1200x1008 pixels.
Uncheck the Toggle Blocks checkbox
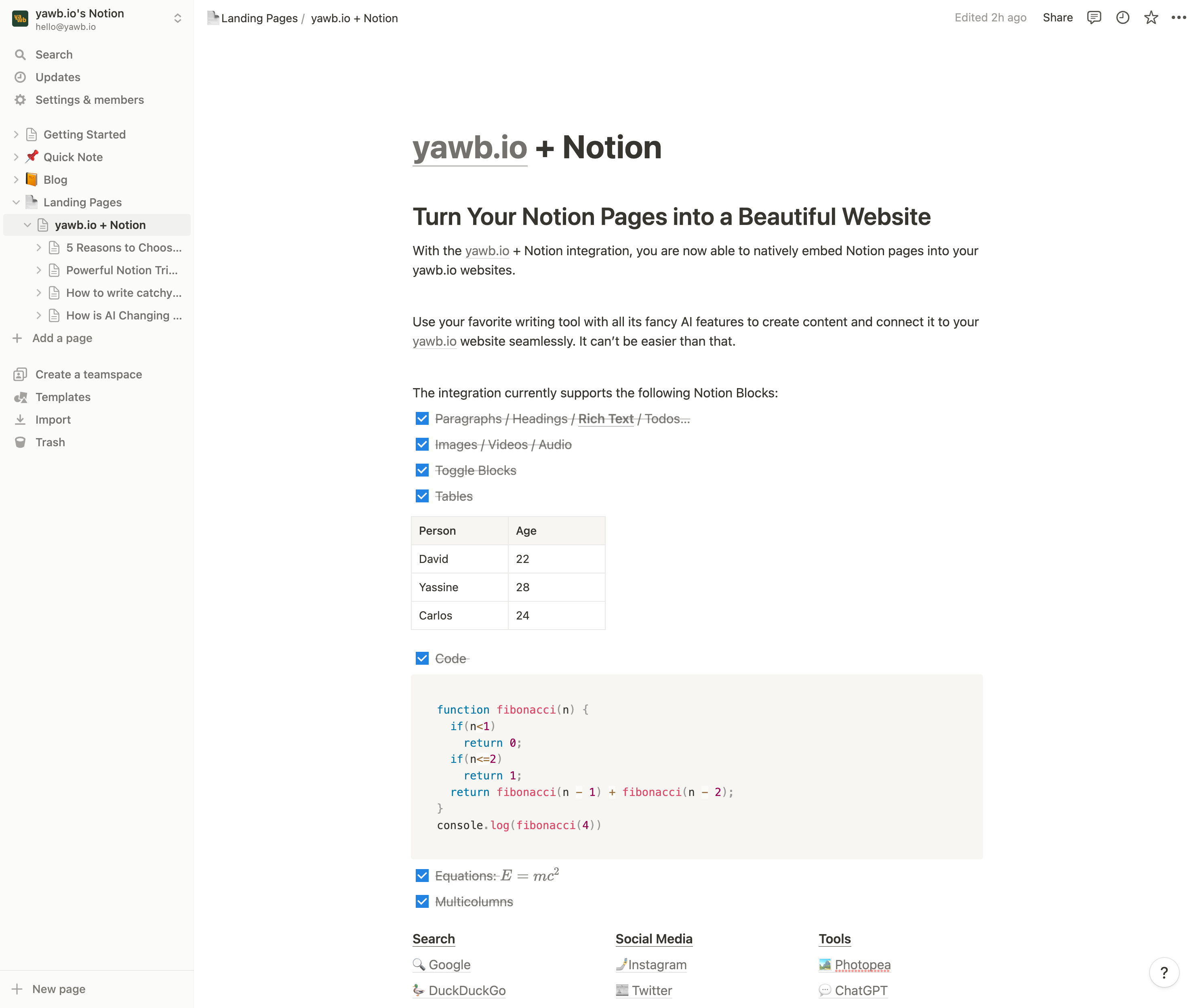point(422,470)
